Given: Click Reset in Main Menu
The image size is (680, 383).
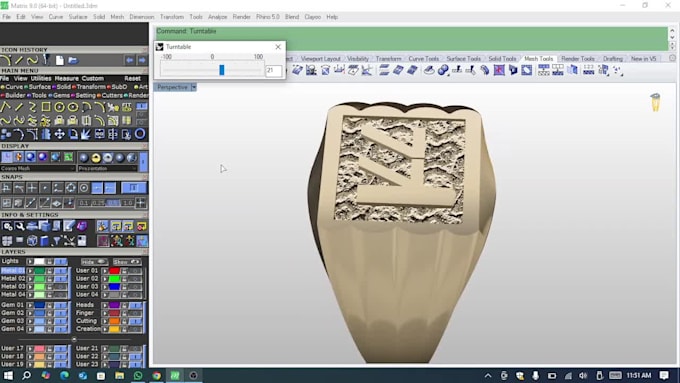Looking at the screenshot, I should coord(132,79).
